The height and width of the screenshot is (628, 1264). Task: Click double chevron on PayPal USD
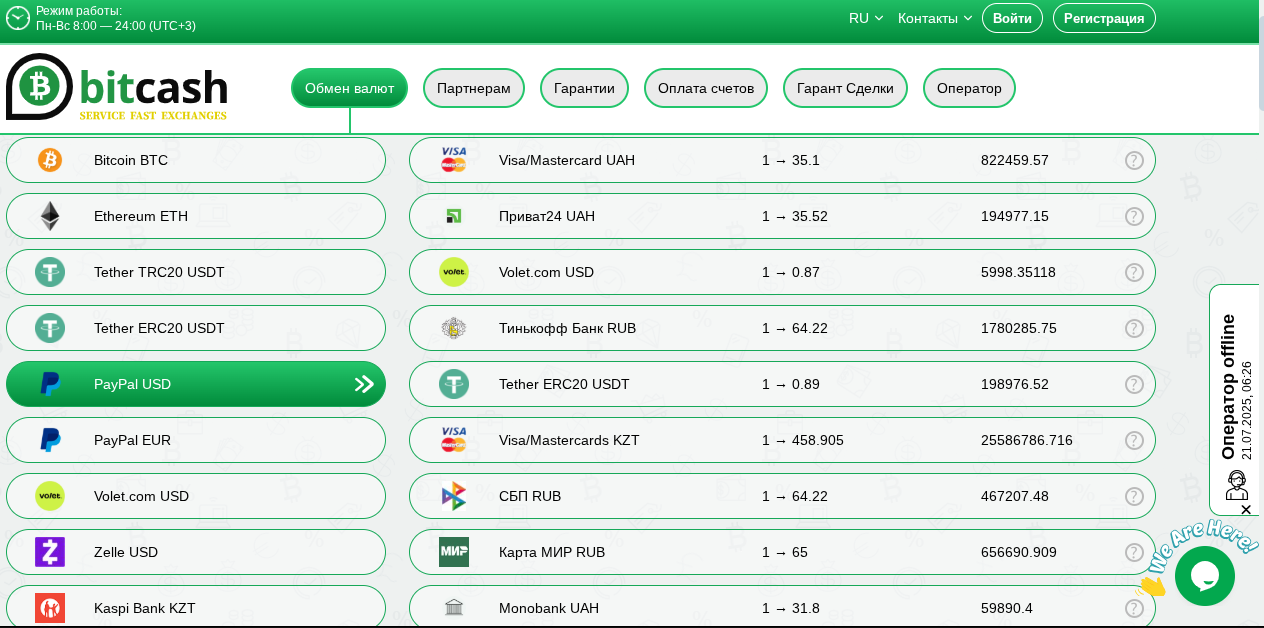pos(364,384)
